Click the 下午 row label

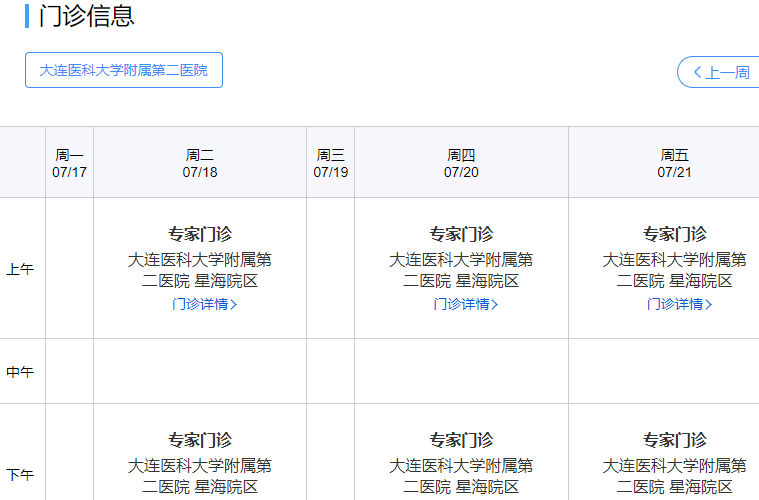pos(21,474)
